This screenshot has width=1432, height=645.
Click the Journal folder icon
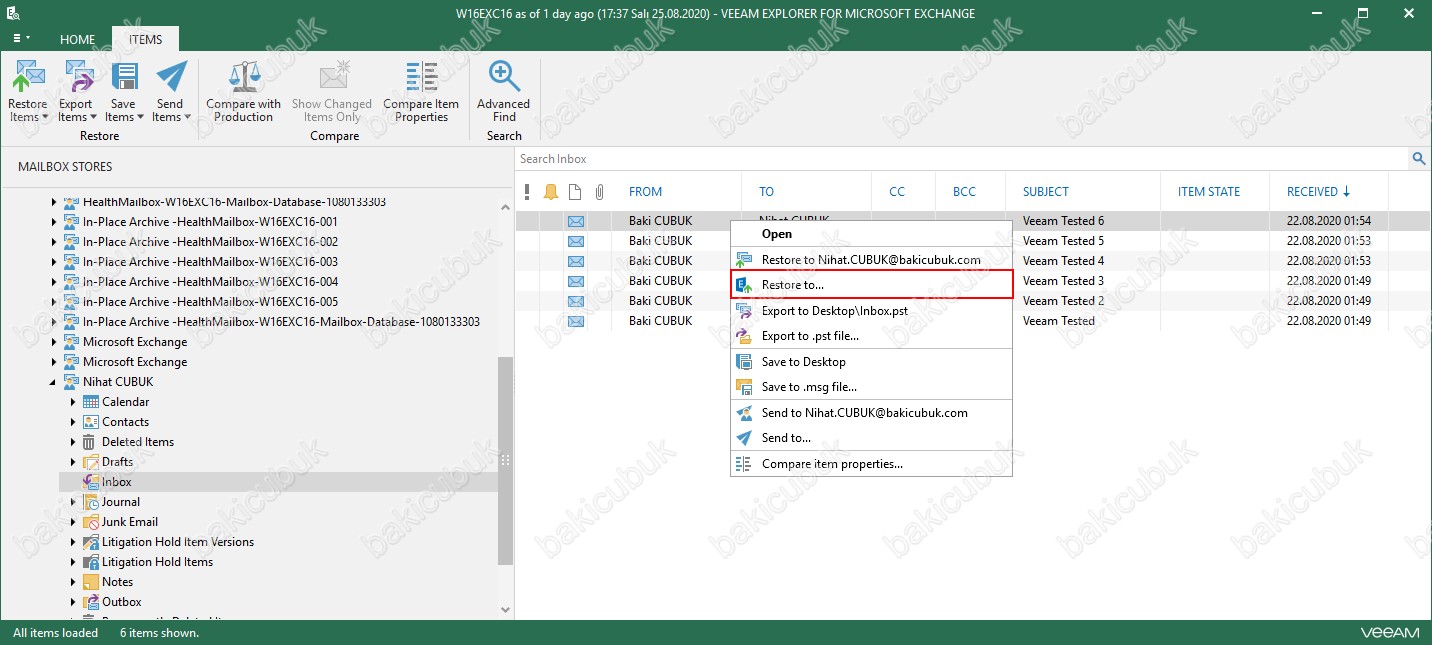coord(91,502)
